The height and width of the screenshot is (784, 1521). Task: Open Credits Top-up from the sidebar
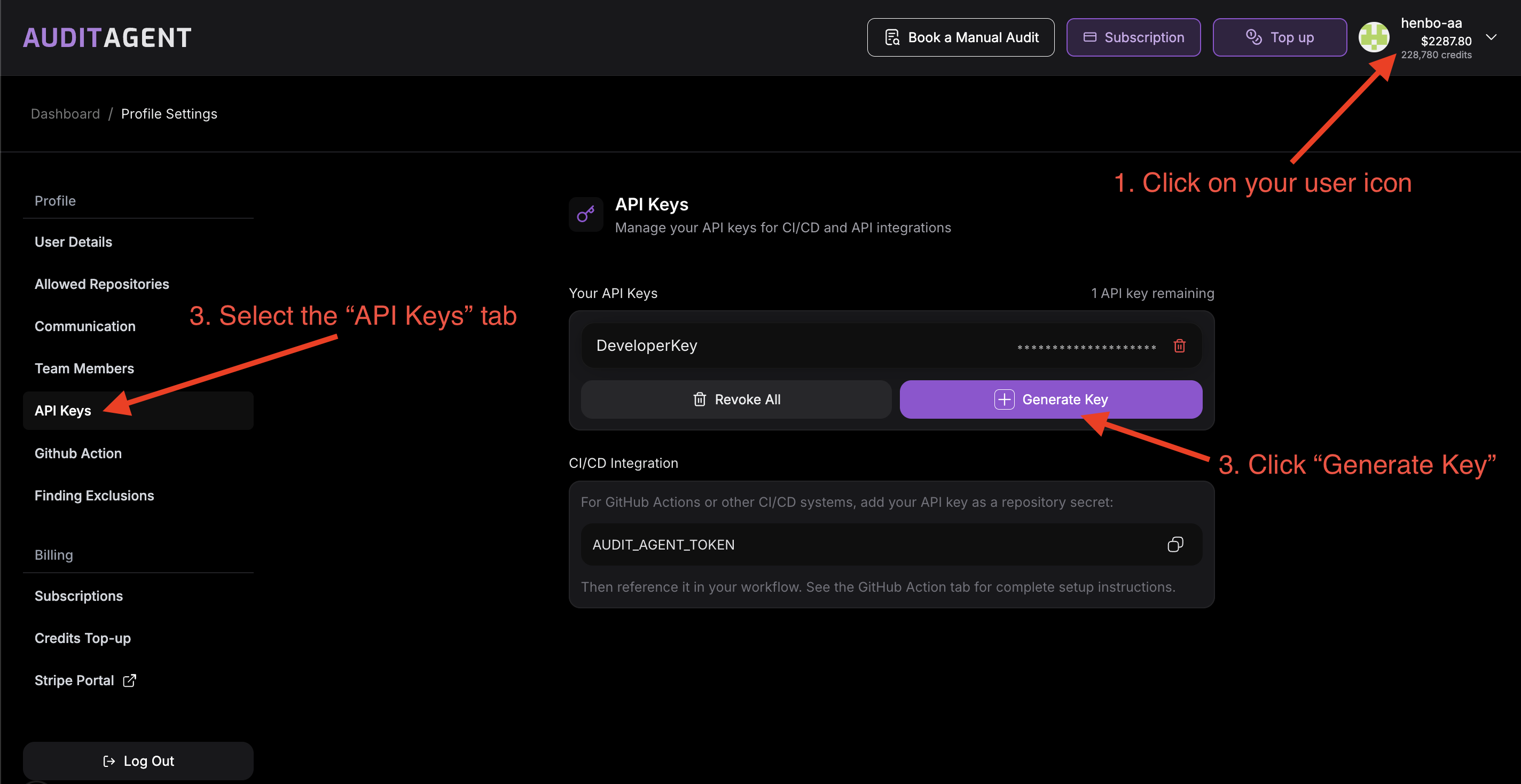(82, 638)
